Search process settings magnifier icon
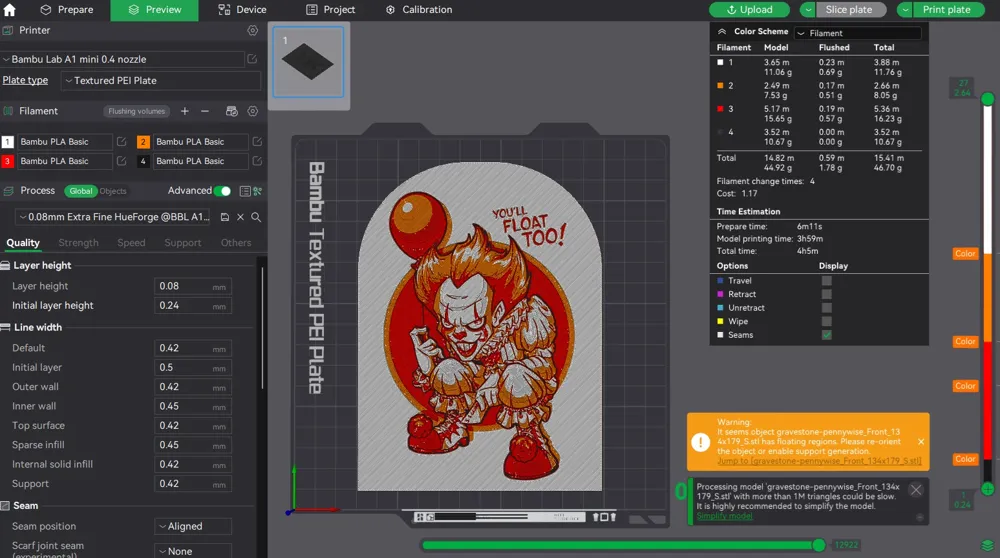 point(256,217)
